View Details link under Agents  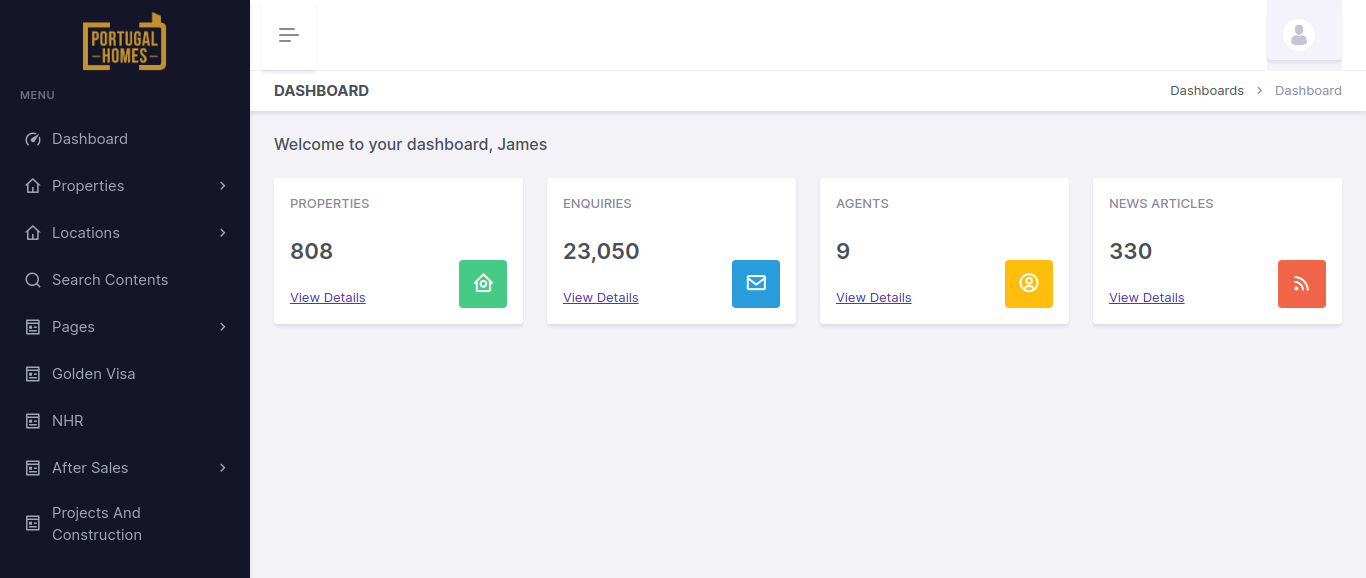click(x=873, y=298)
